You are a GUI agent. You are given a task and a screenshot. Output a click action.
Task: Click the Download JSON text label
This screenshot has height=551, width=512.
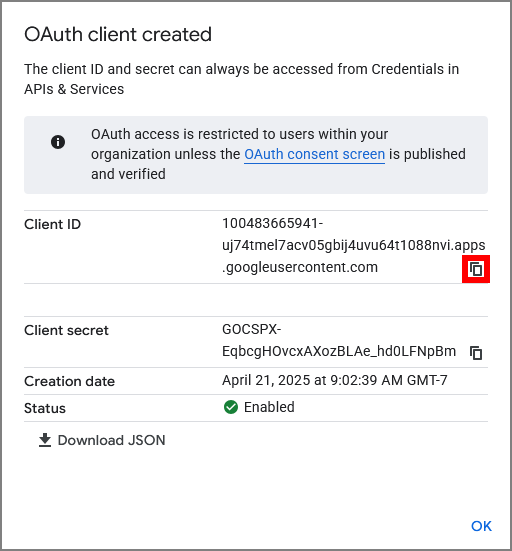coord(111,440)
